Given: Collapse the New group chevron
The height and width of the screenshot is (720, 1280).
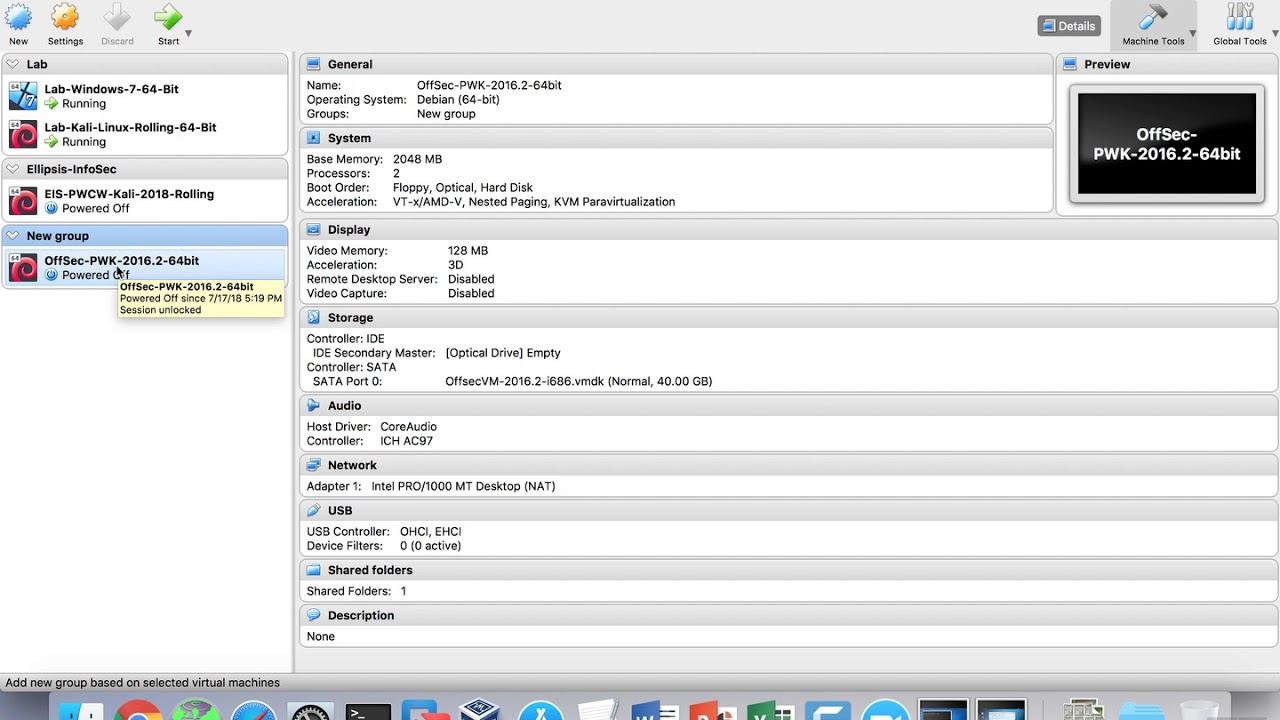Looking at the screenshot, I should point(12,236).
